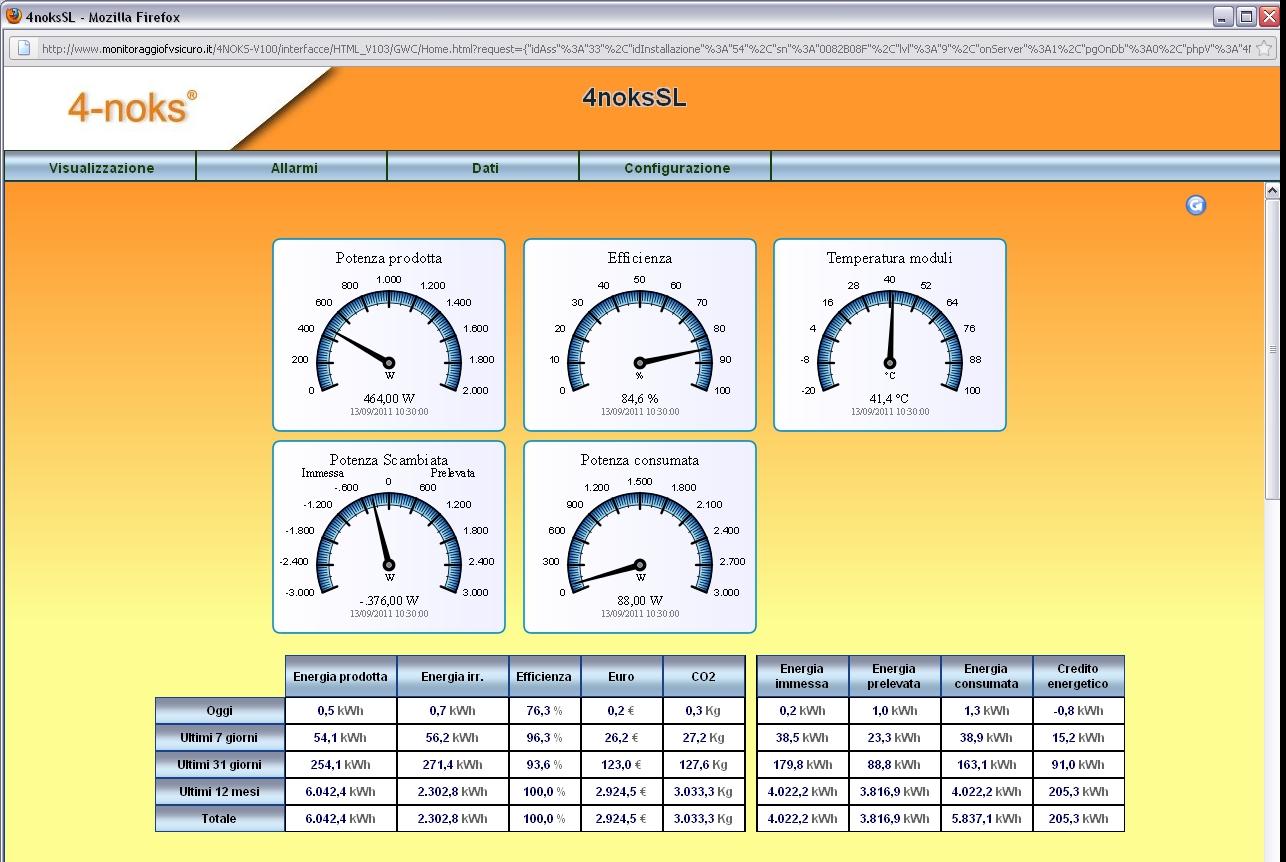The image size is (1286, 862).
Task: Click the 15,2 kWh cell
Action: coord(1079,737)
